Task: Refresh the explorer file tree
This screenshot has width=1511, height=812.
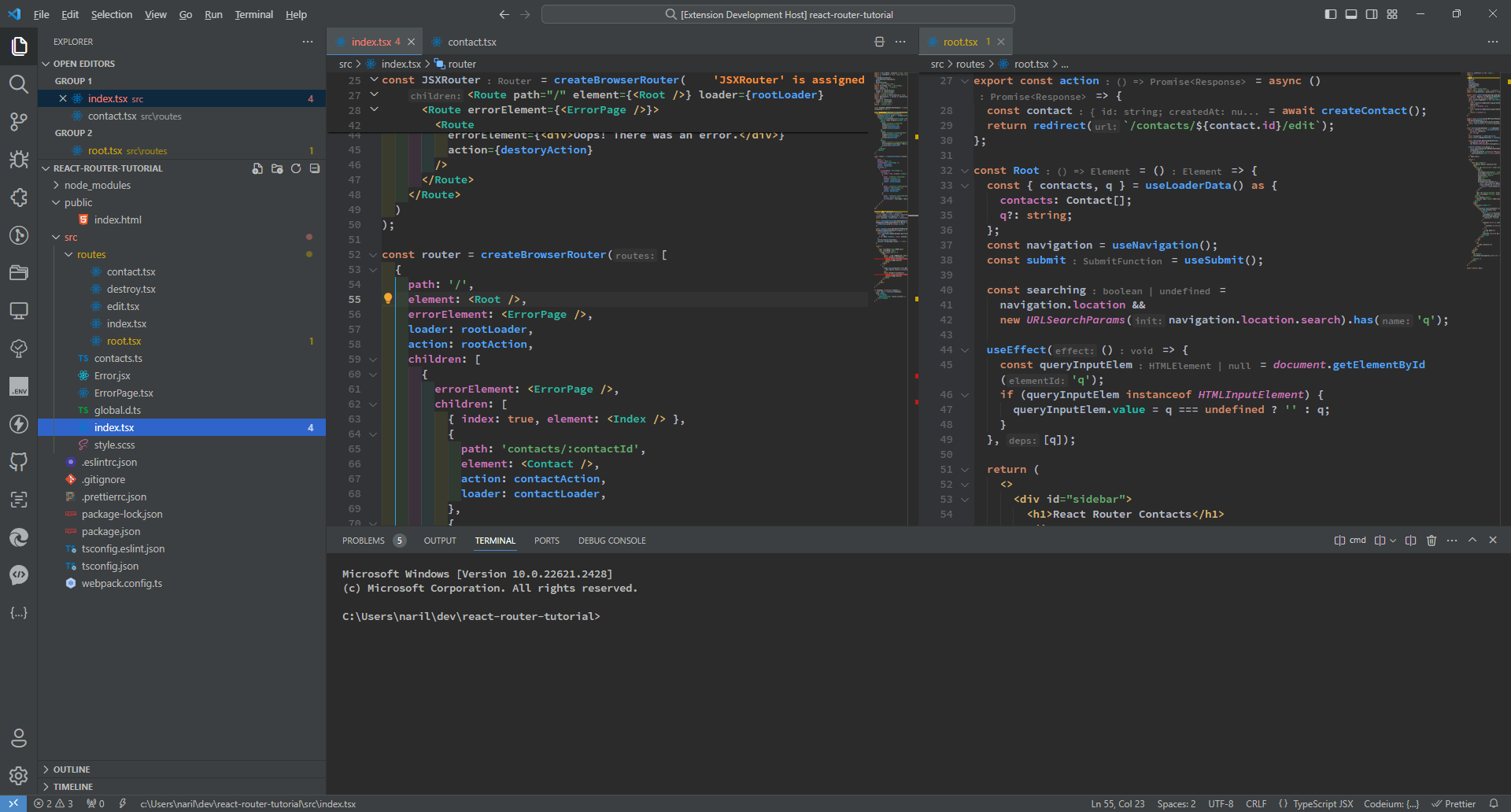Action: [x=296, y=168]
